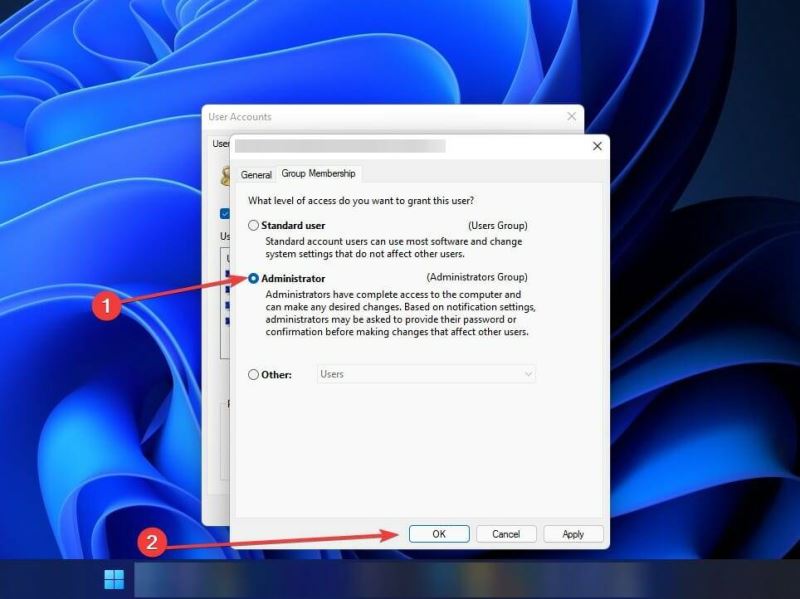Click the close X on the properties dialog
The width and height of the screenshot is (800, 599).
pos(596,146)
